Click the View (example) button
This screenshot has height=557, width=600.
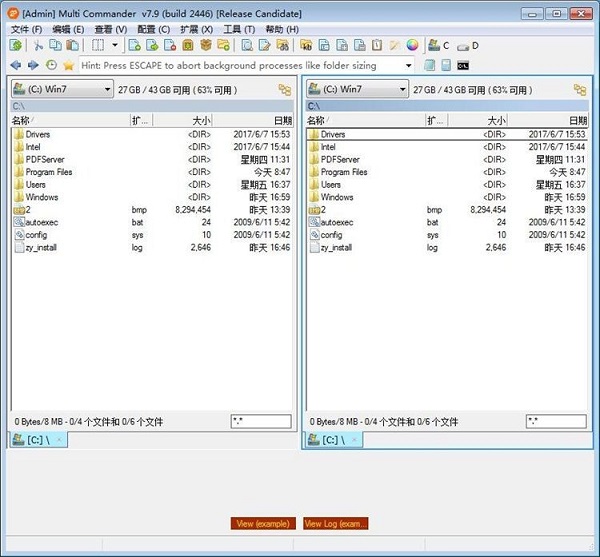click(x=263, y=523)
